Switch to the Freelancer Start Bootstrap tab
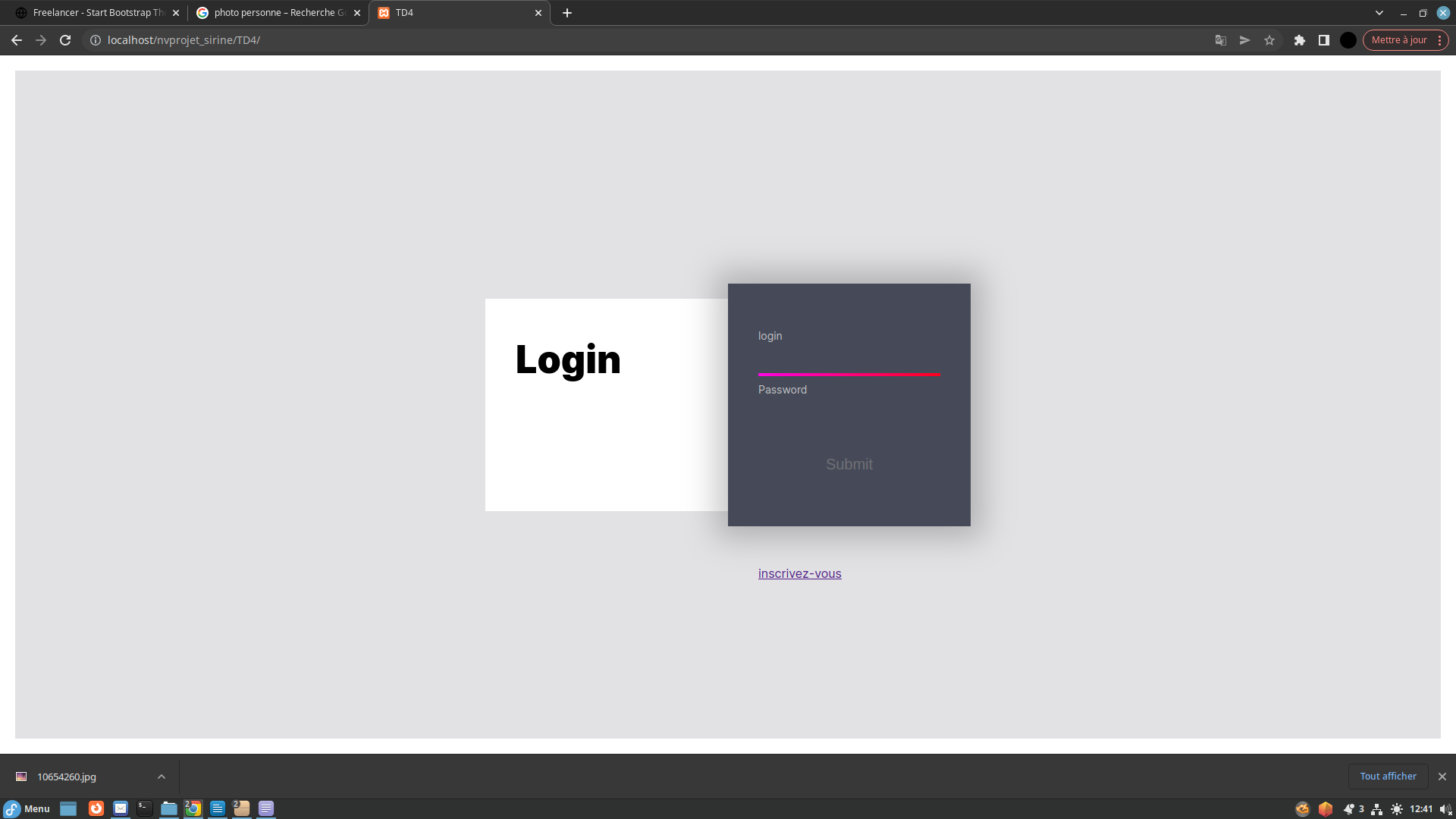 97,13
